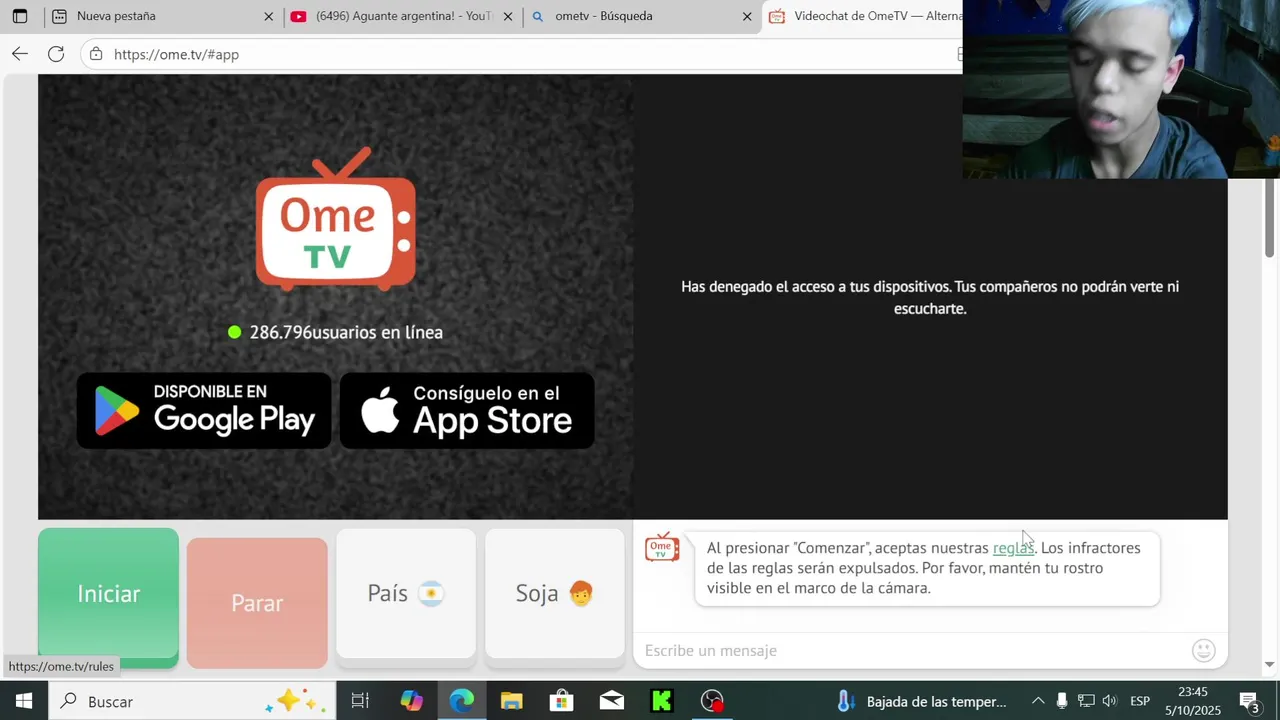The image size is (1280, 720).
Task: Open the Bajada de las temperaturas weather widget
Action: (x=920, y=701)
